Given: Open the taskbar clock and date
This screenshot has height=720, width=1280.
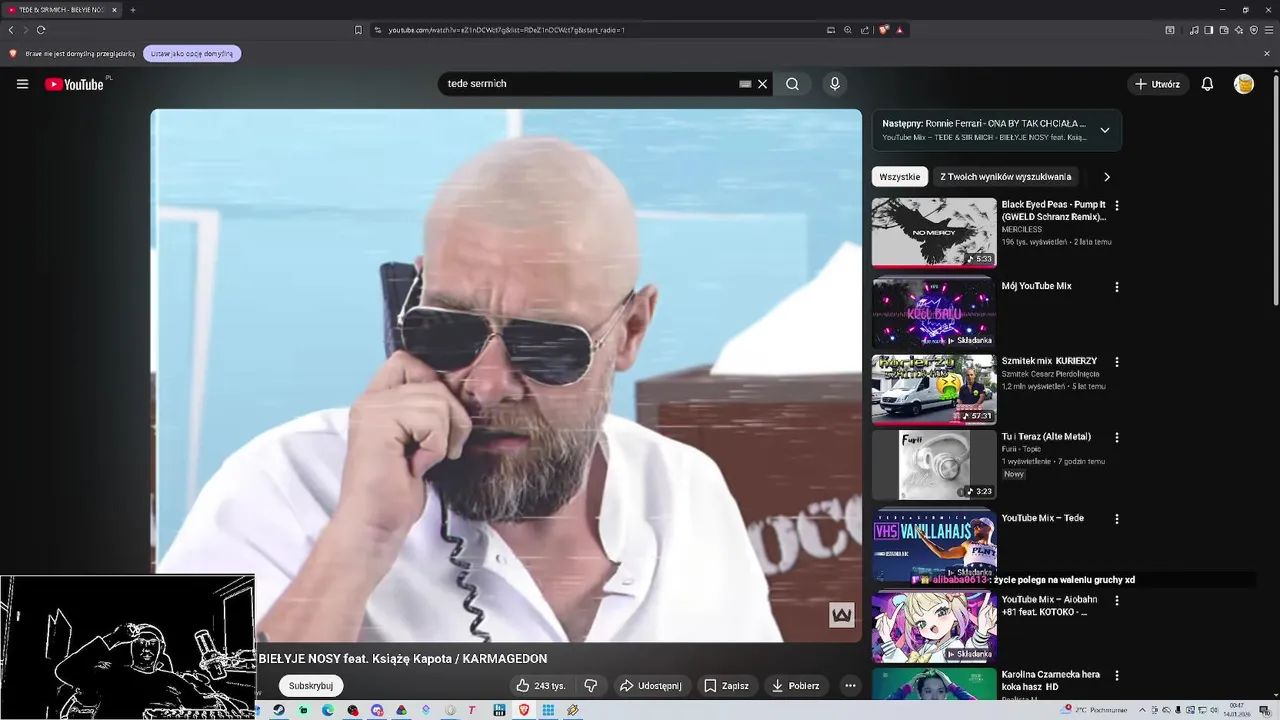Looking at the screenshot, I should click(x=1237, y=710).
